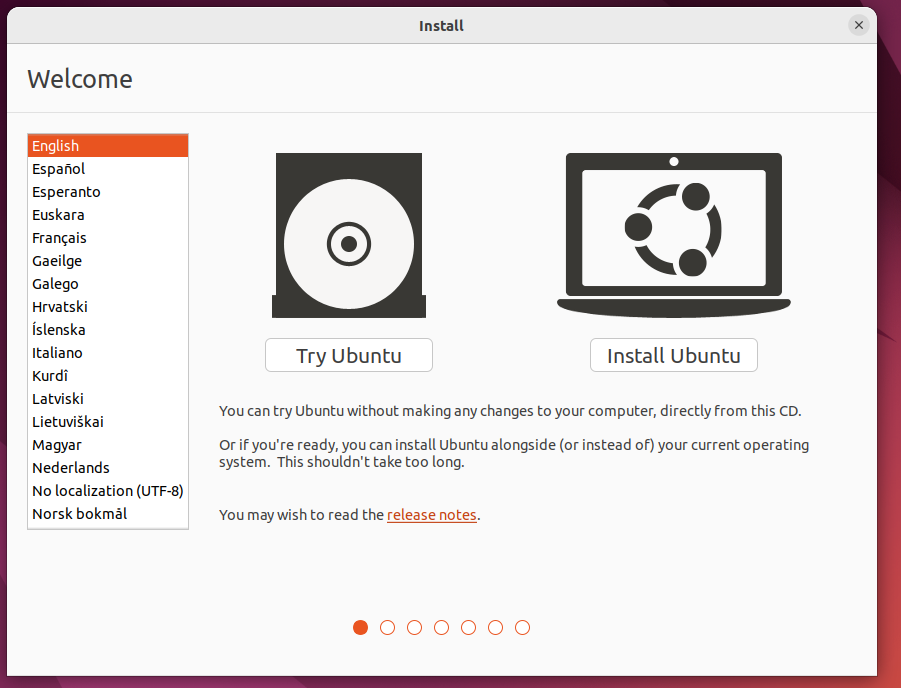901x688 pixels.
Task: Choose Nederlands as the installer language
Action: click(x=71, y=468)
